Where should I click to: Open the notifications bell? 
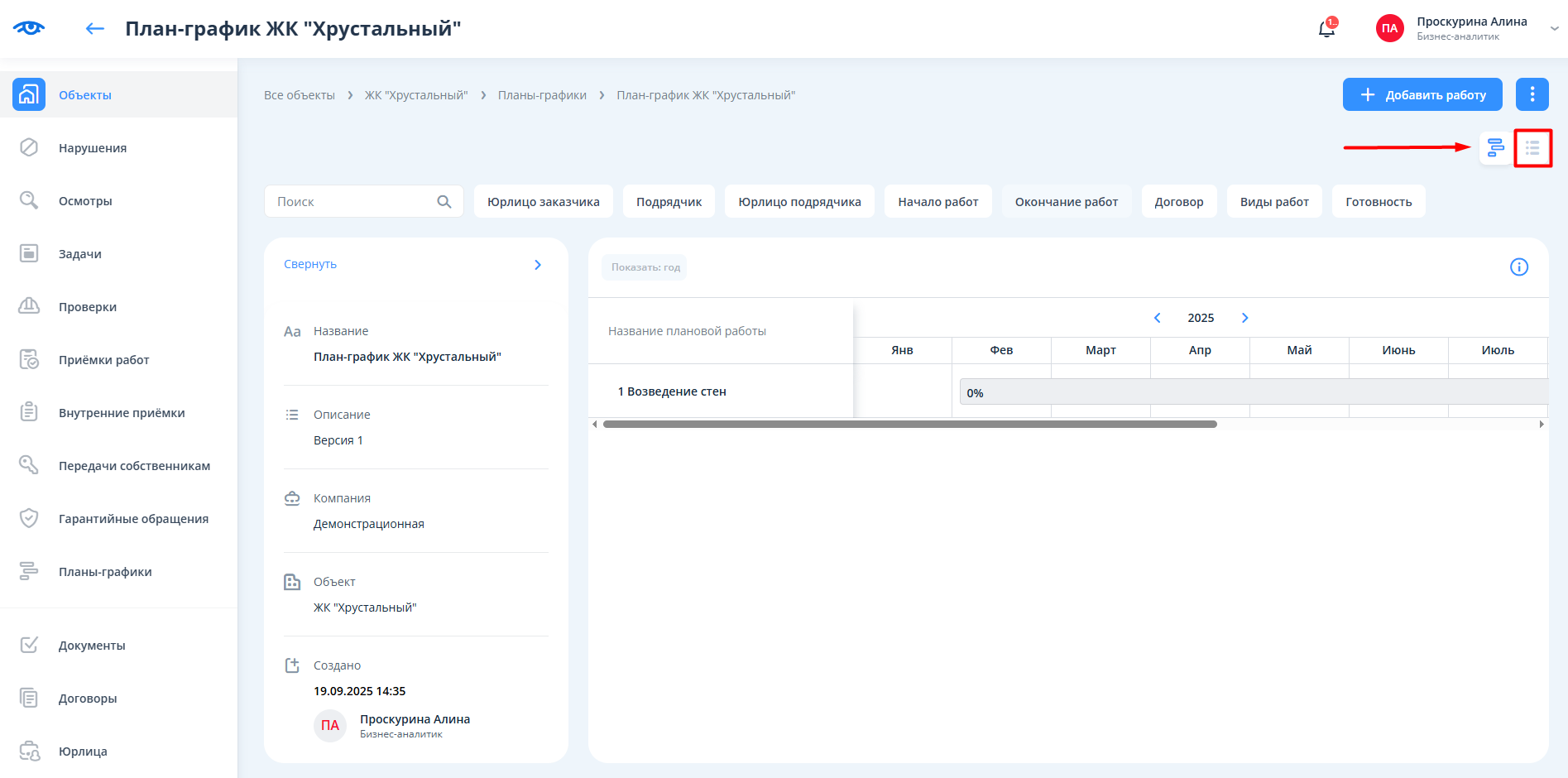tap(1326, 29)
